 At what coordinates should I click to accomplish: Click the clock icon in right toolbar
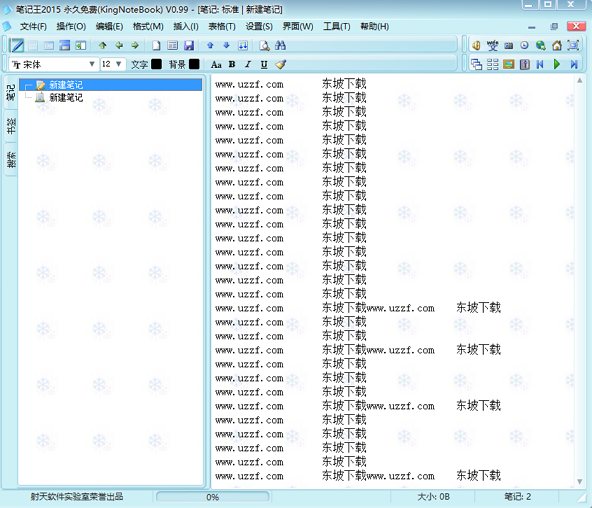pos(524,45)
